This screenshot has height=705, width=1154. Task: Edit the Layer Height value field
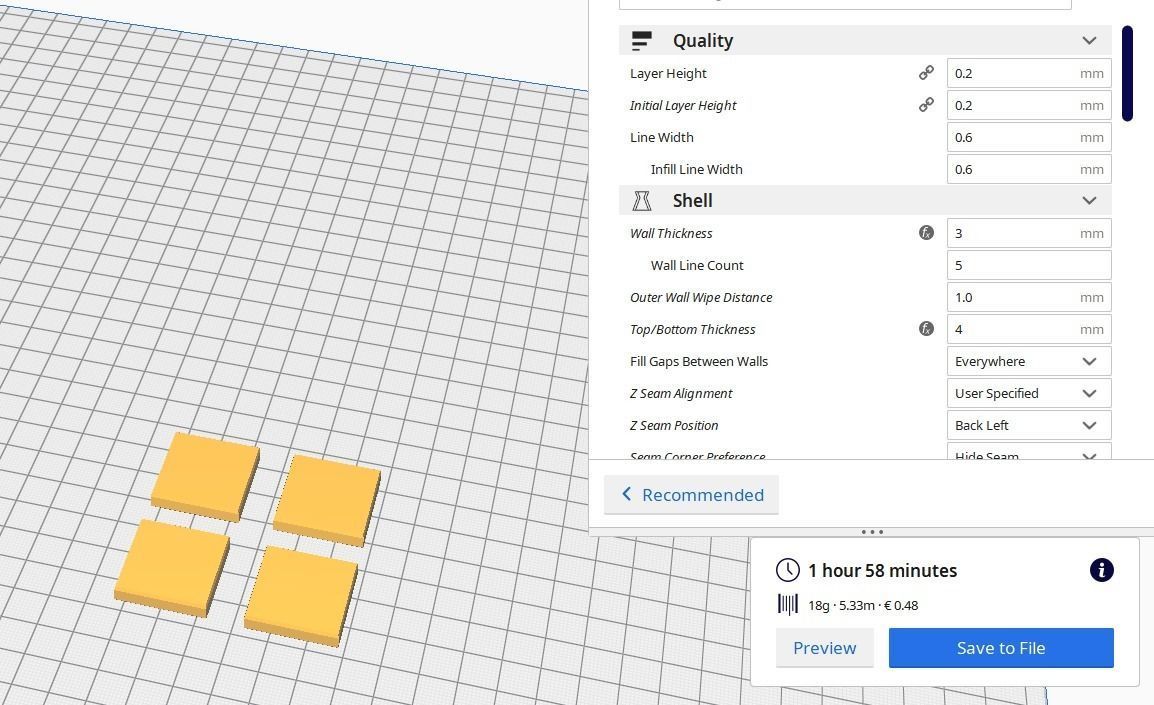point(1028,74)
